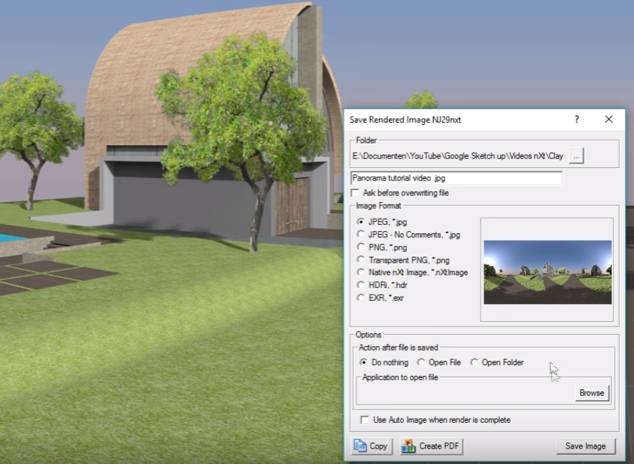This screenshot has width=634, height=464.
Task: Select the Open Folder action option
Action: coord(474,362)
